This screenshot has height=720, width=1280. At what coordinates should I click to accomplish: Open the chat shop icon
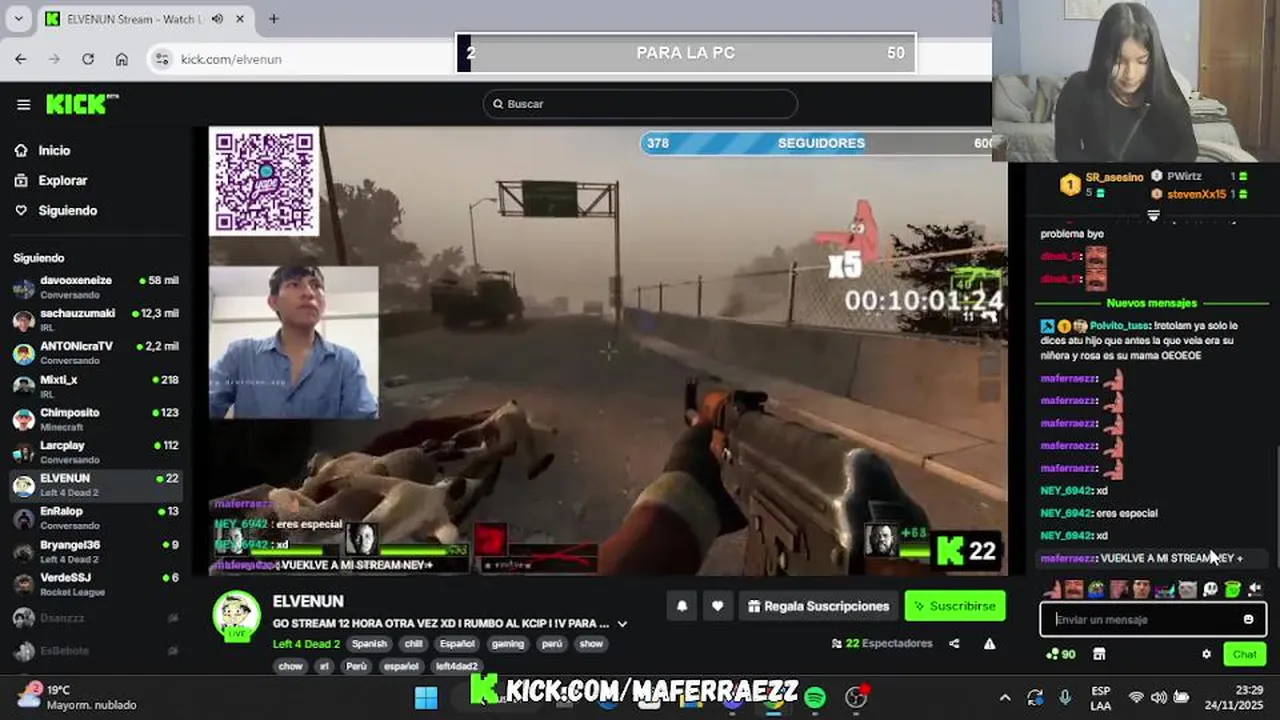(1099, 654)
